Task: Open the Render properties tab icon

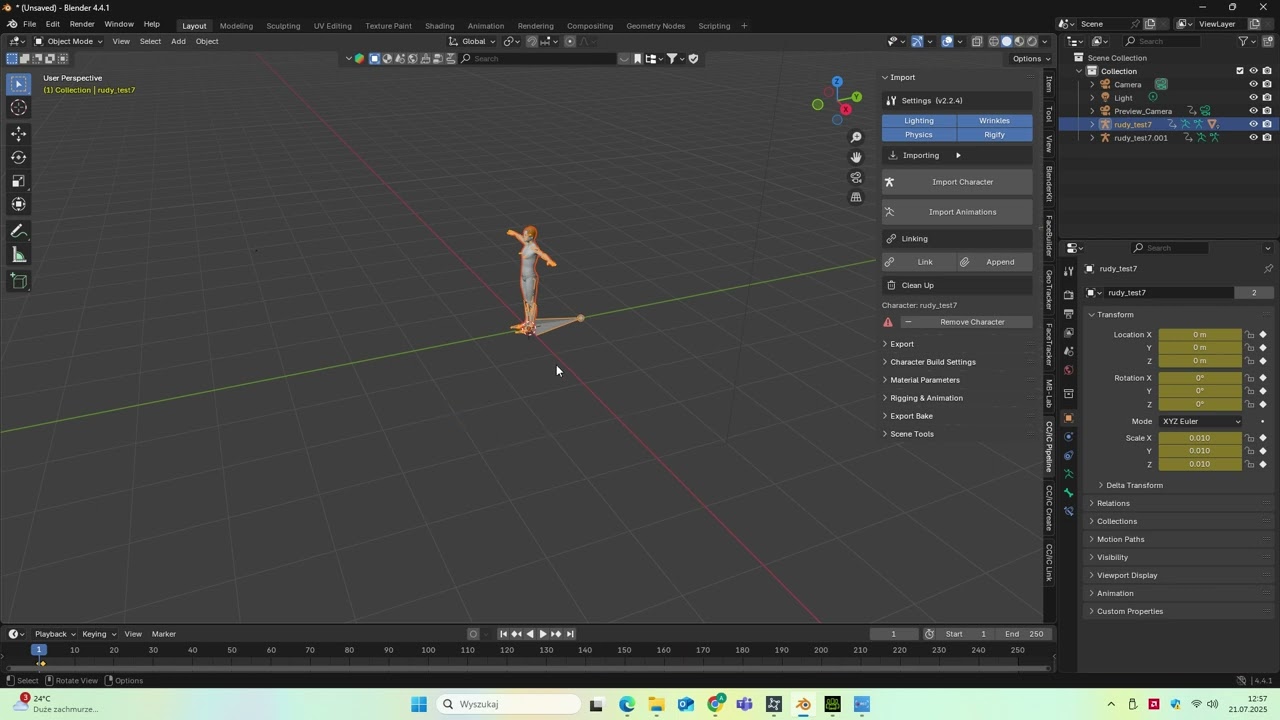Action: pos(1068,295)
